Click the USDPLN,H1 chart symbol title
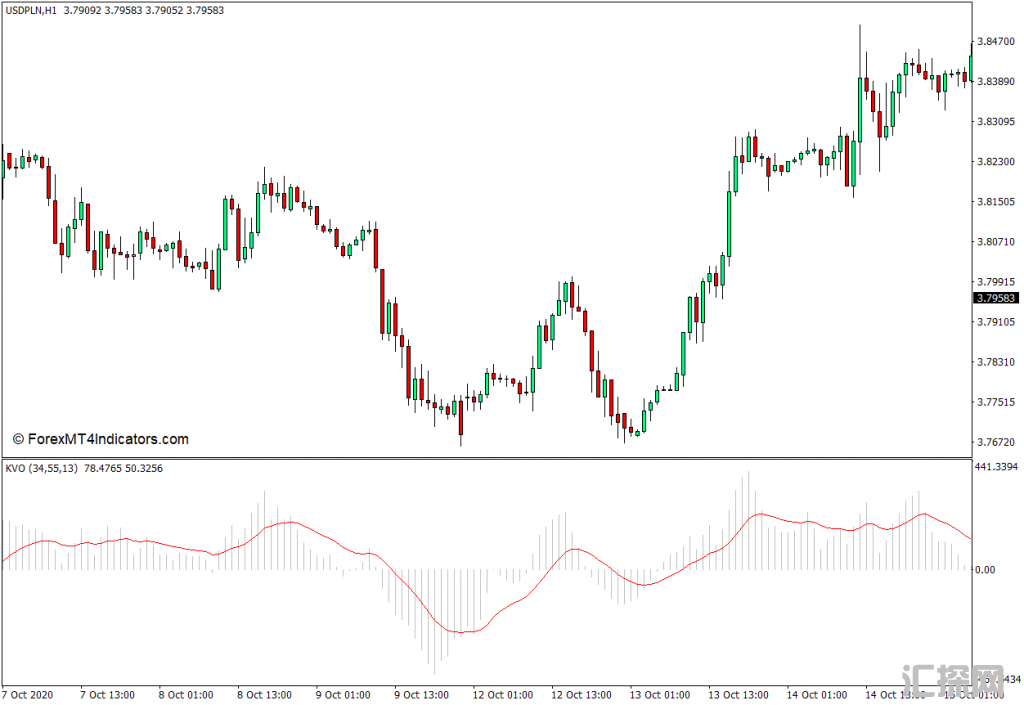 31,10
